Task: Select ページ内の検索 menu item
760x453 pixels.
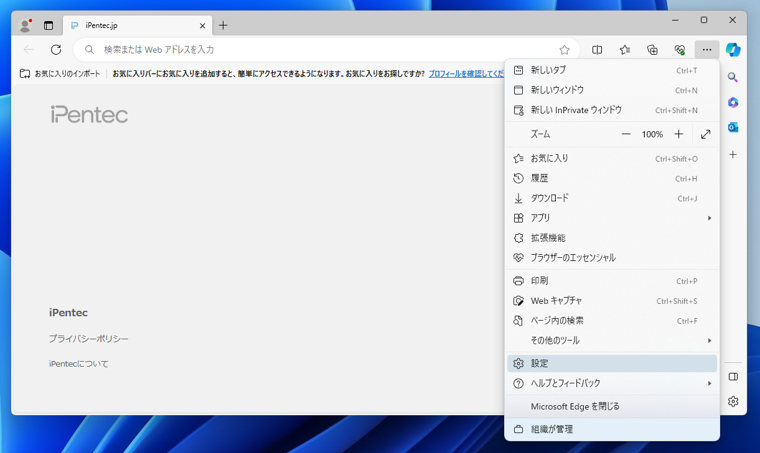Action: 612,321
